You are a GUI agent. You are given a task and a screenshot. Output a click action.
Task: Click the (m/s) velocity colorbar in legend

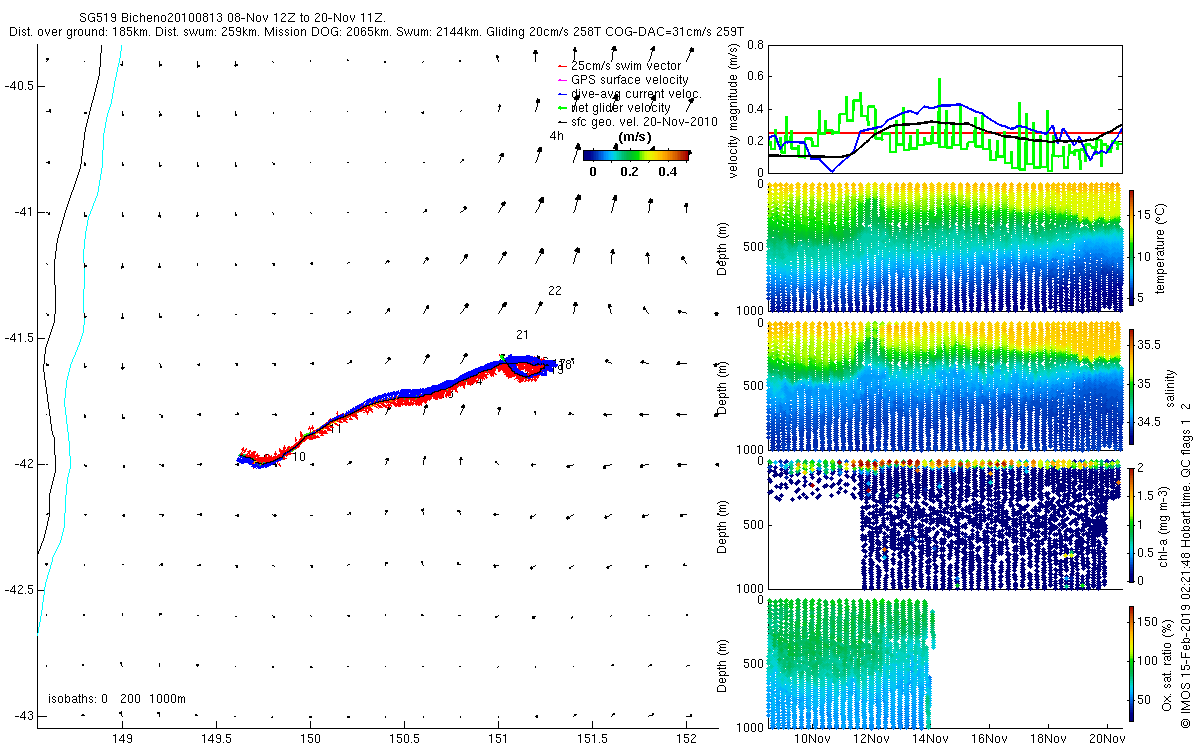636,154
